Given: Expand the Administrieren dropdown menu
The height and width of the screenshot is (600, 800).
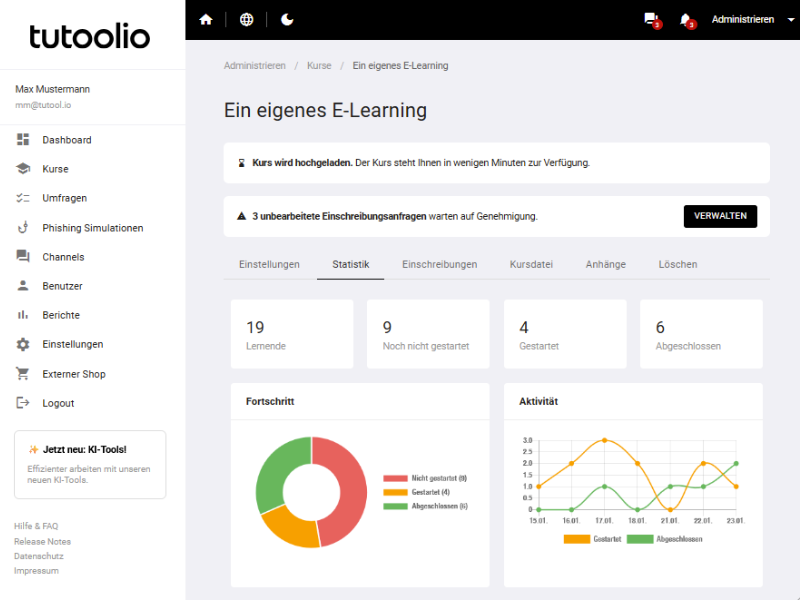Looking at the screenshot, I should click(x=746, y=19).
